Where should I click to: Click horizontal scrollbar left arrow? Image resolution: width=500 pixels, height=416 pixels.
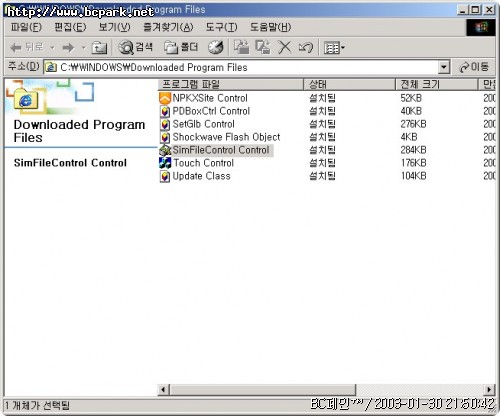[x=163, y=389]
